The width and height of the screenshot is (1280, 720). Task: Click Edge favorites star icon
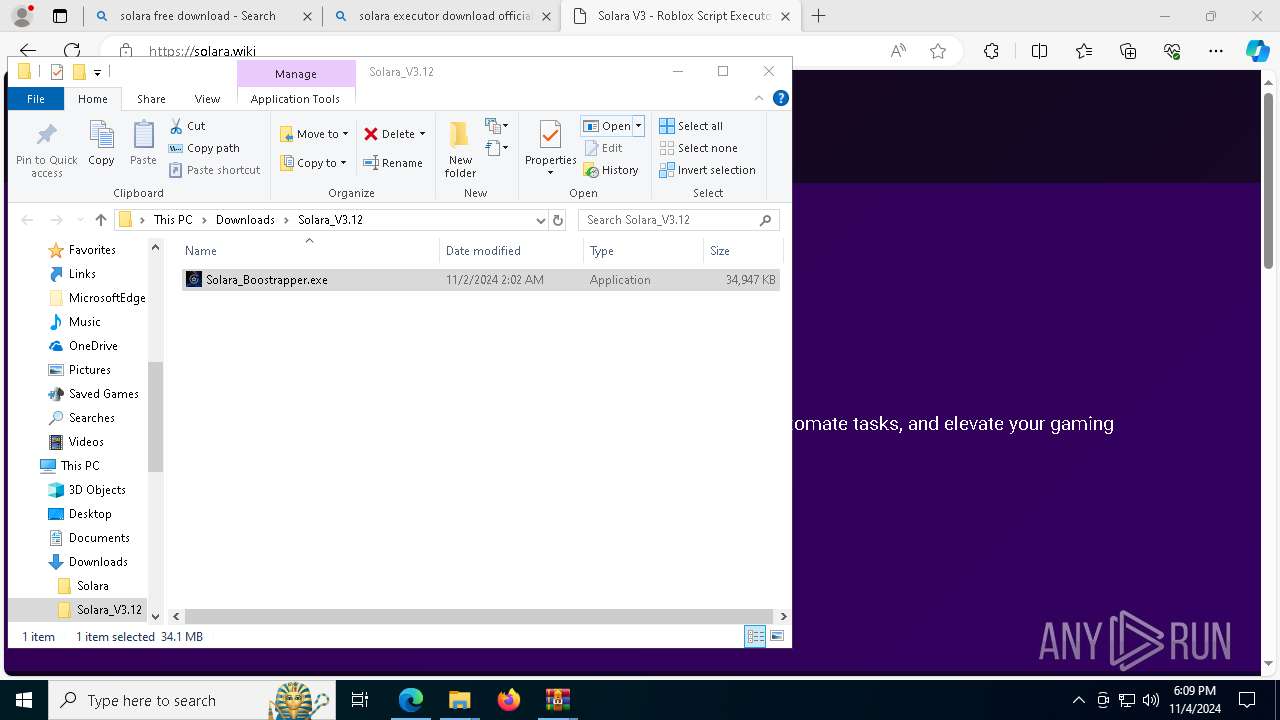[938, 51]
